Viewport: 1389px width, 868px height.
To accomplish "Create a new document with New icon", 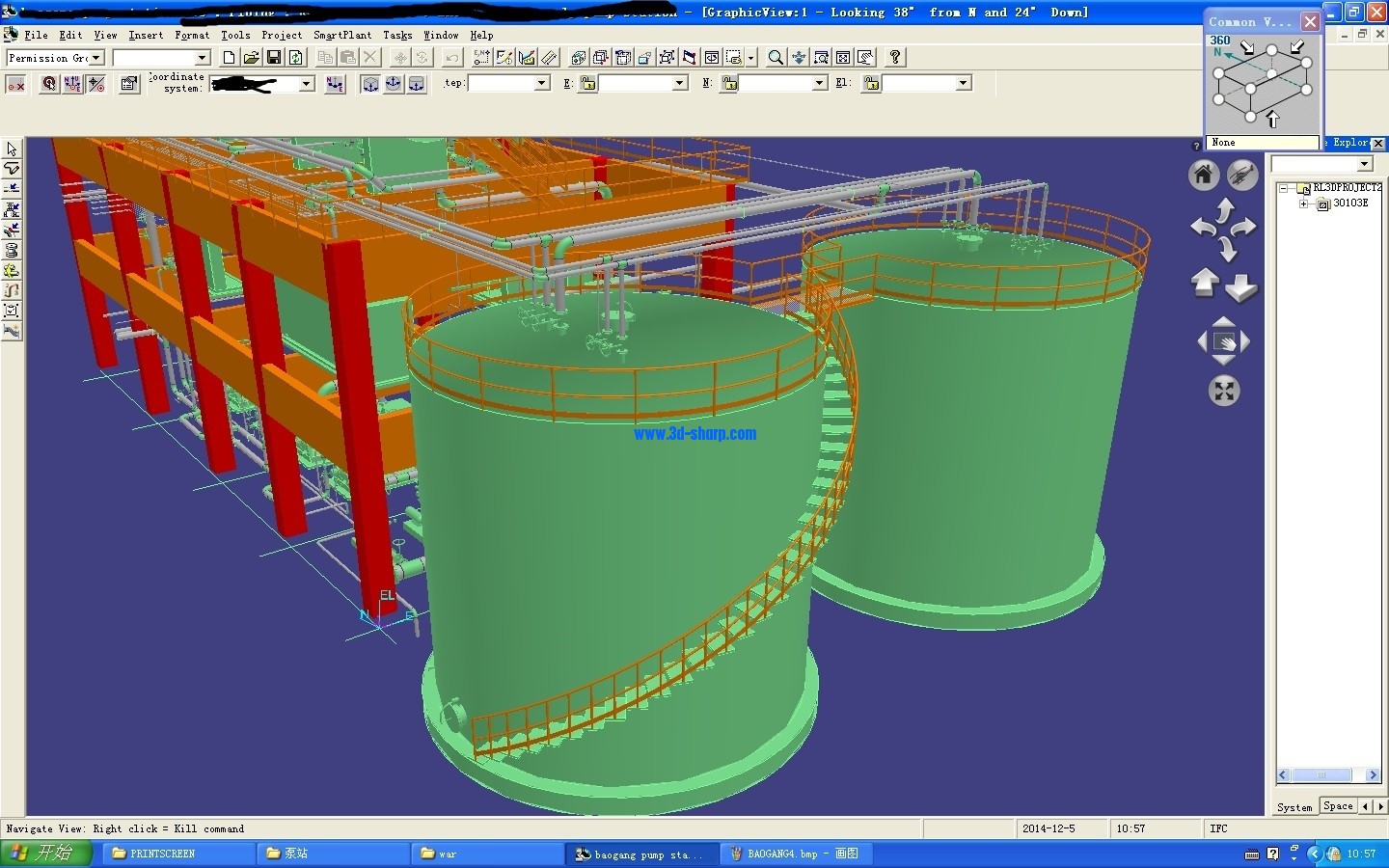I will tap(229, 58).
